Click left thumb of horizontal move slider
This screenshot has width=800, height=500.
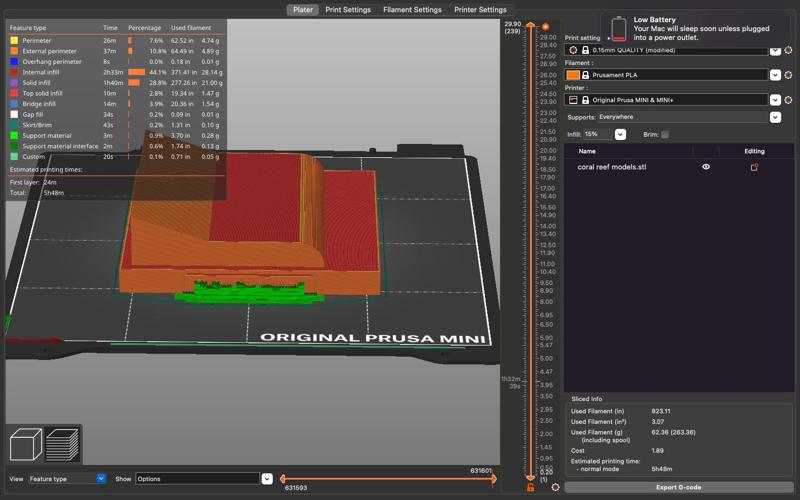[x=283, y=479]
